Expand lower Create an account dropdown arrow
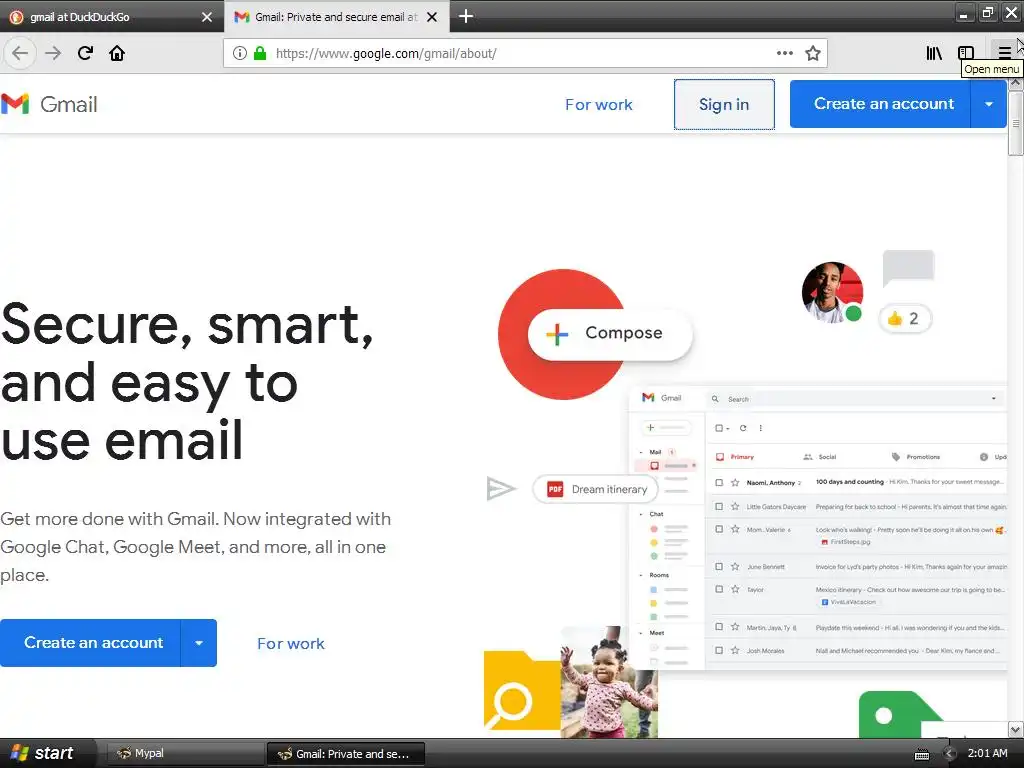This screenshot has height=768, width=1024. pyautogui.click(x=199, y=643)
